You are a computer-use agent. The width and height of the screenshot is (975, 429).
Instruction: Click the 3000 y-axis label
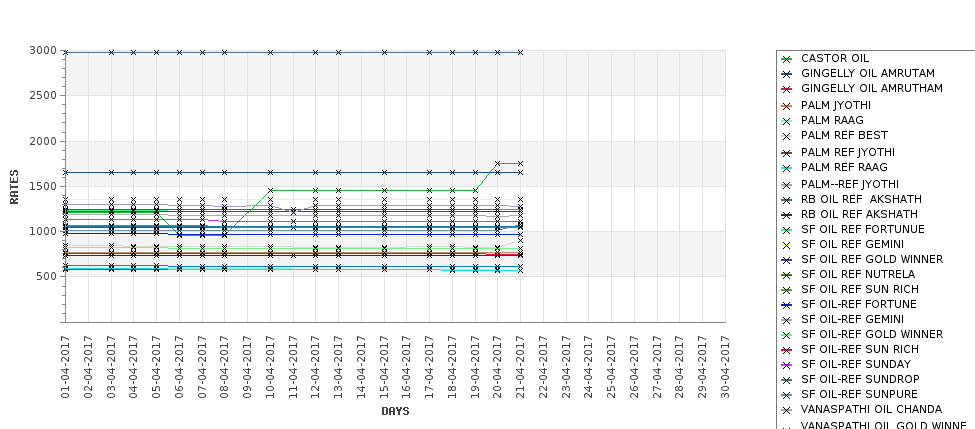pyautogui.click(x=43, y=50)
